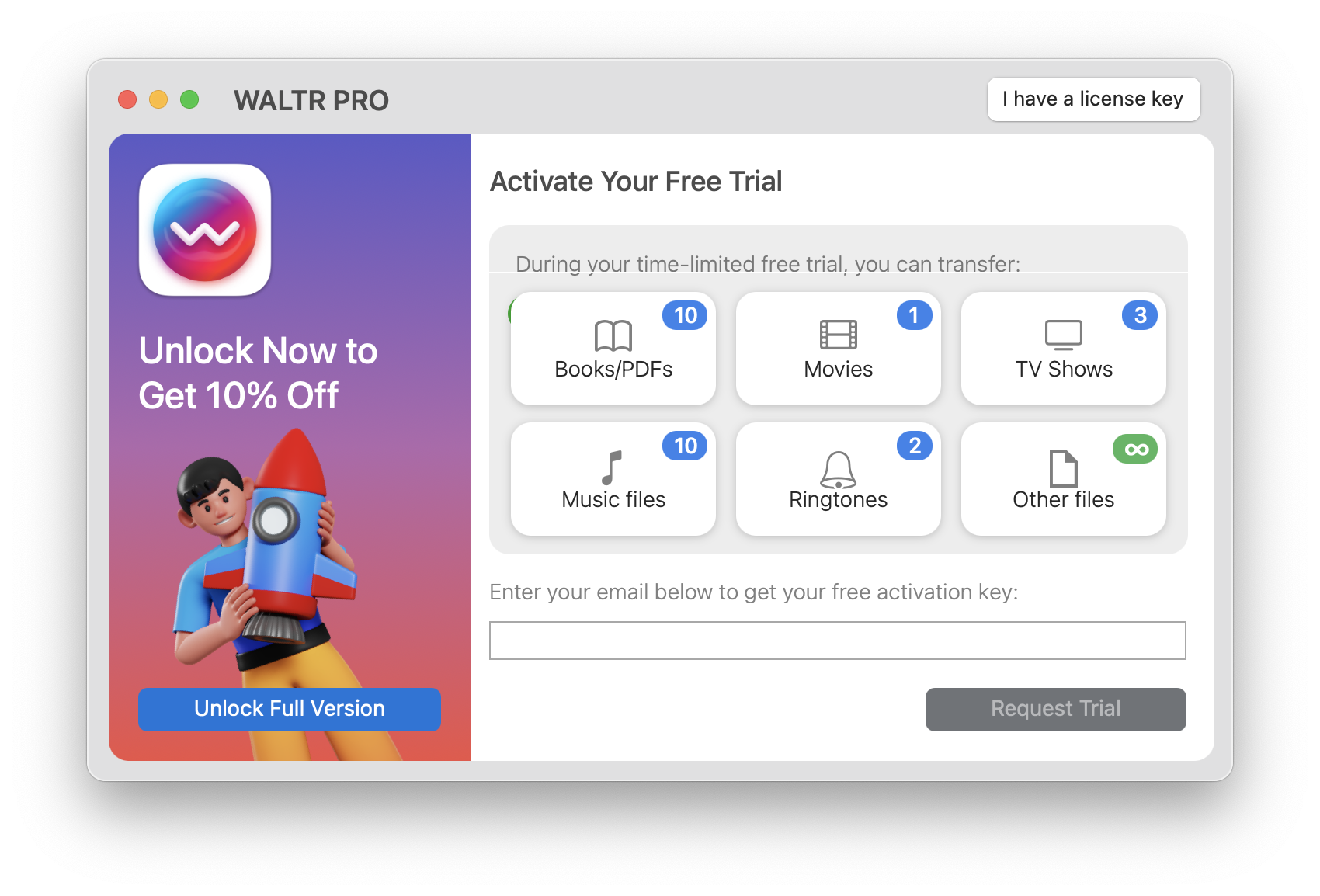Click the WALTR PRO app logo
Viewport: 1320px width, 896px height.
tap(205, 230)
